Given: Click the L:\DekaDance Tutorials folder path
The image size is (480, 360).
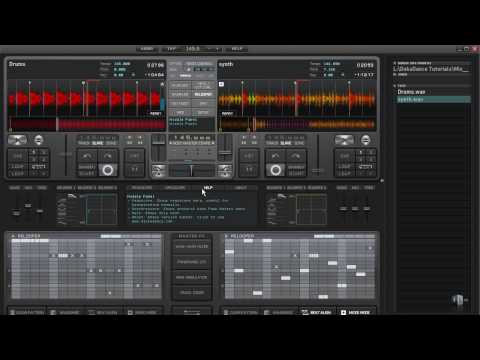Looking at the screenshot, I should [x=432, y=69].
